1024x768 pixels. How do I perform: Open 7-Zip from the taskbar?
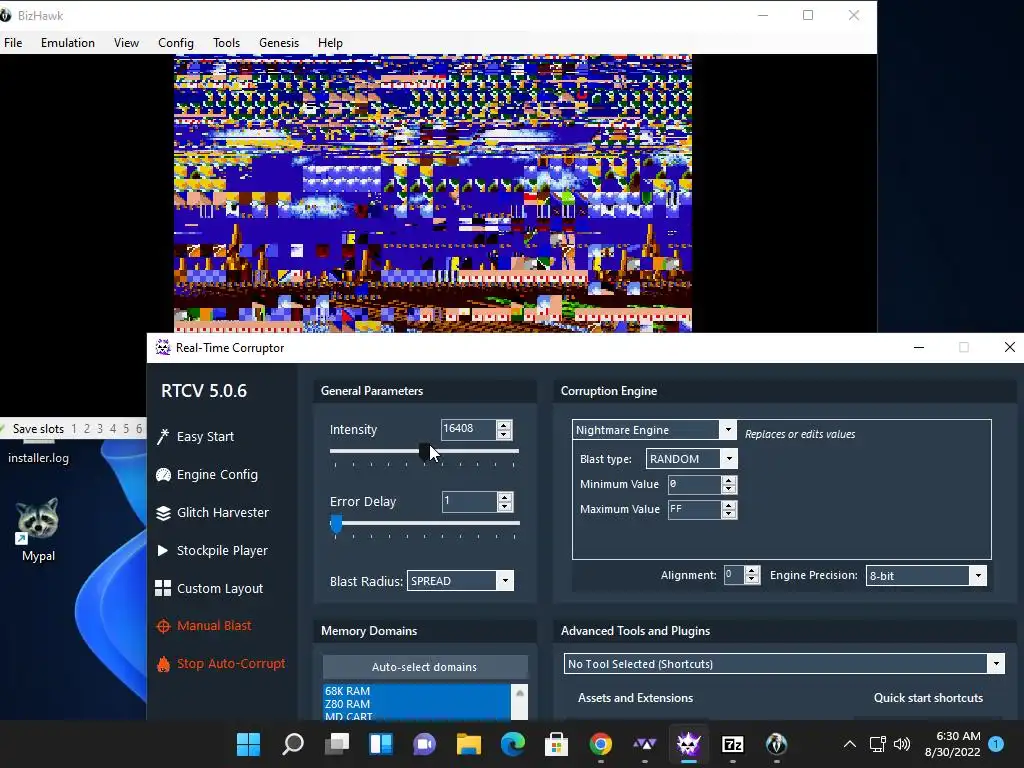point(733,744)
